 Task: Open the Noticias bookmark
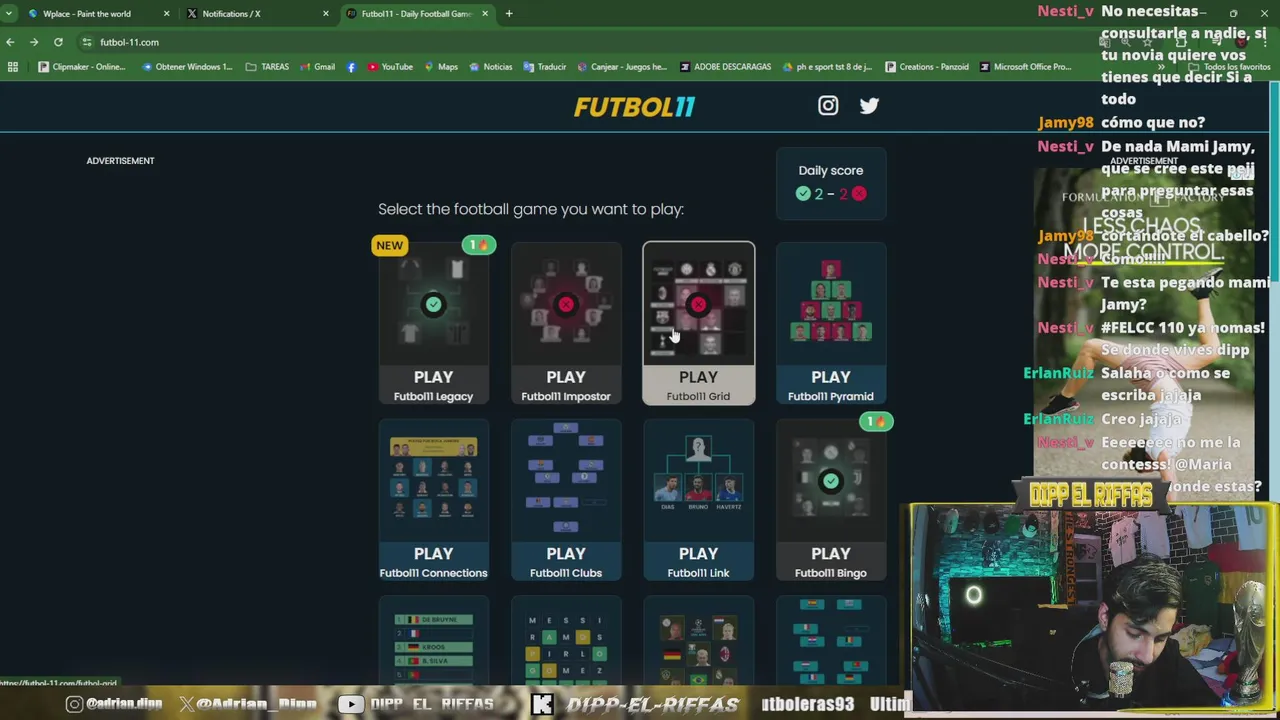(490, 67)
